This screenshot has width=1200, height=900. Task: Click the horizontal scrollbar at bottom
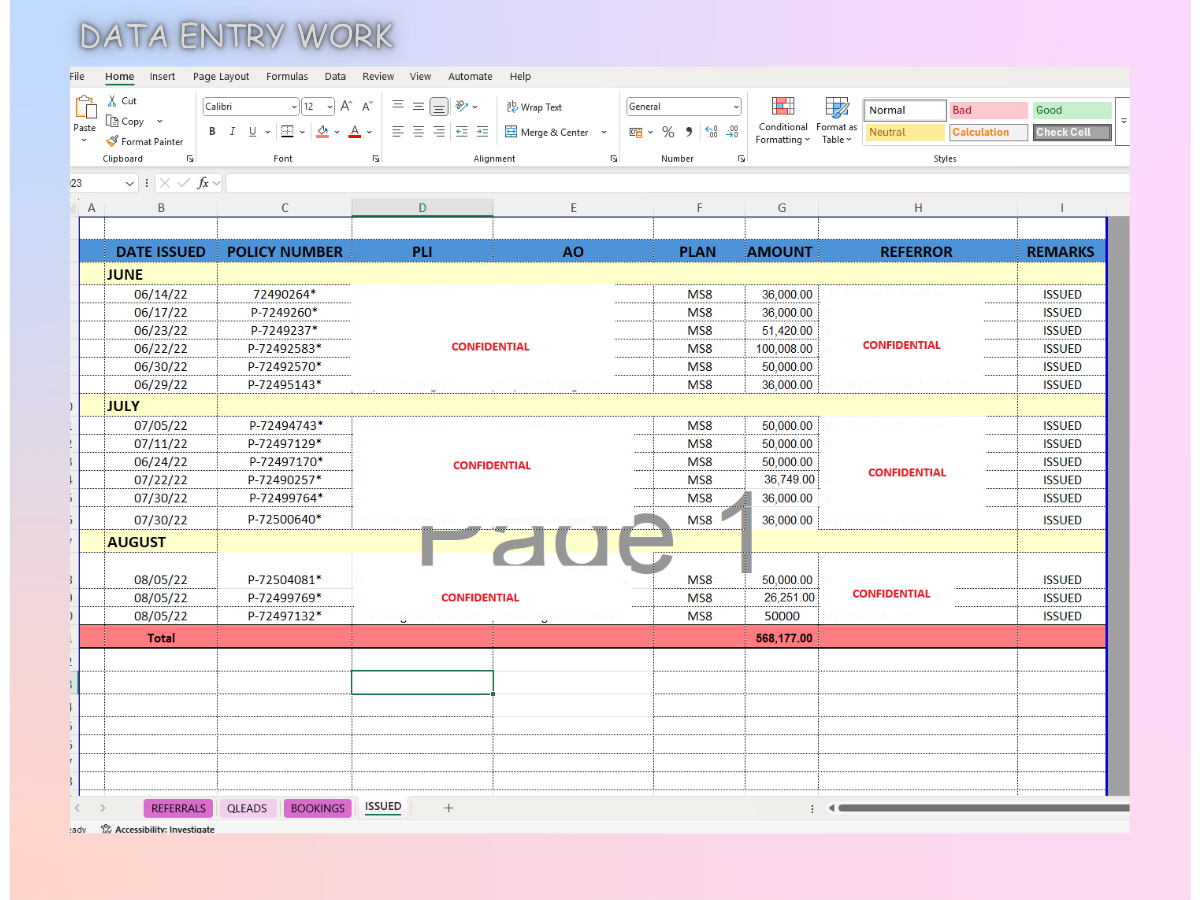[983, 808]
